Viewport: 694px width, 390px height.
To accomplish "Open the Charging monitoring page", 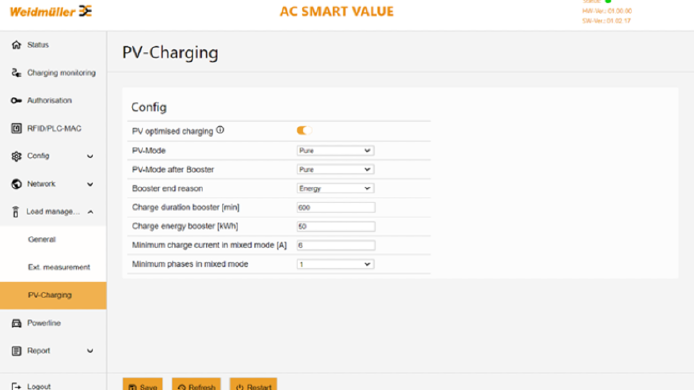I will click(x=61, y=73).
